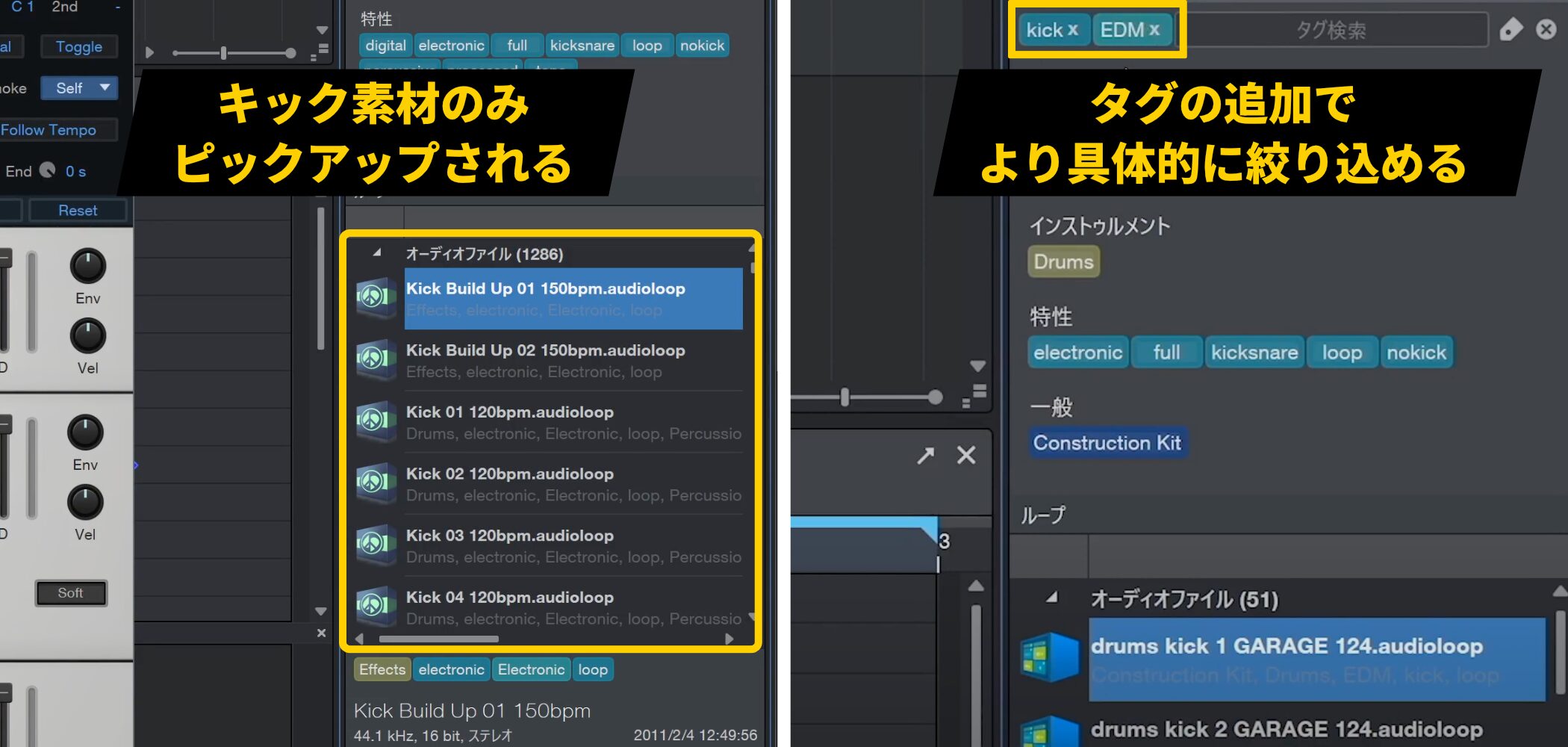Click the detach arrow icon on the panel

click(926, 455)
